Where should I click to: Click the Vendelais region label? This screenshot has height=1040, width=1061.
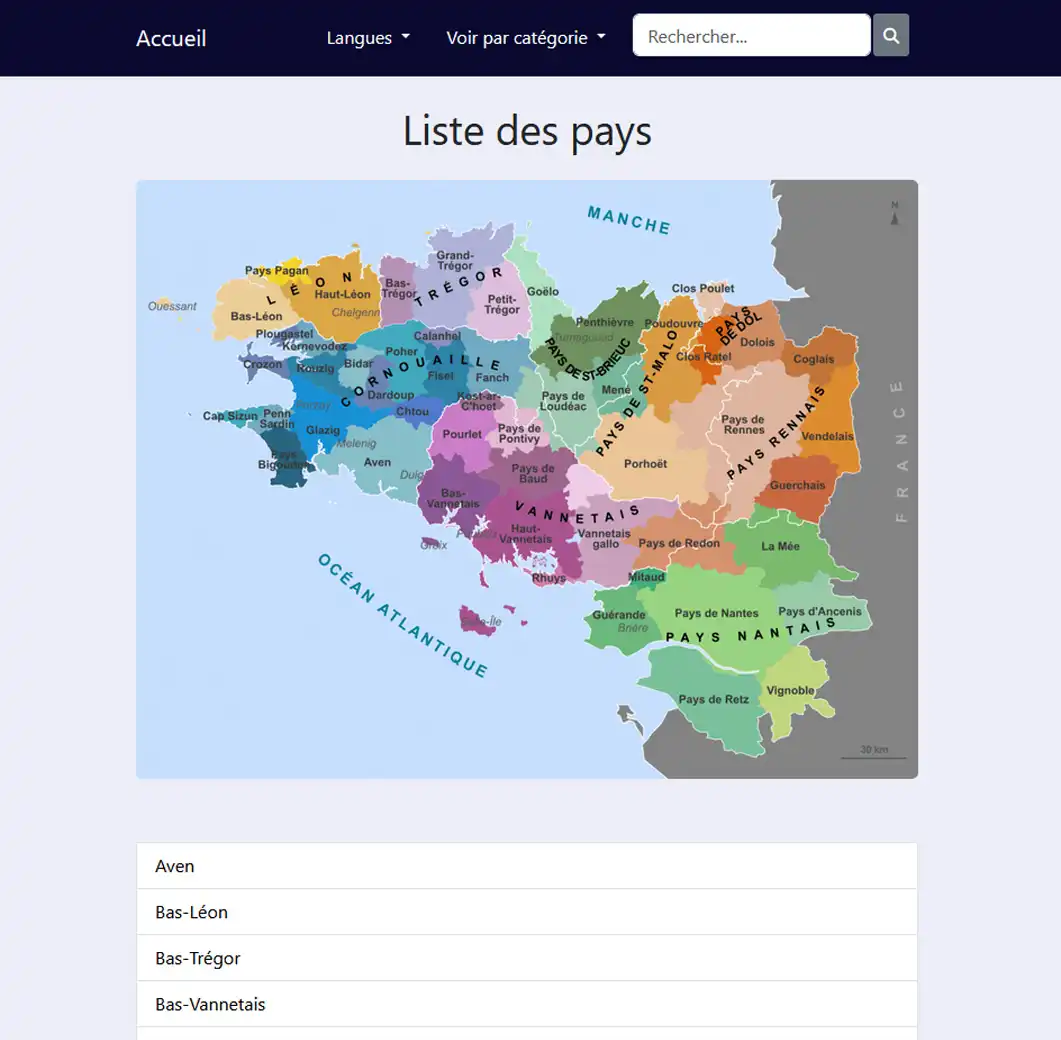(x=827, y=436)
